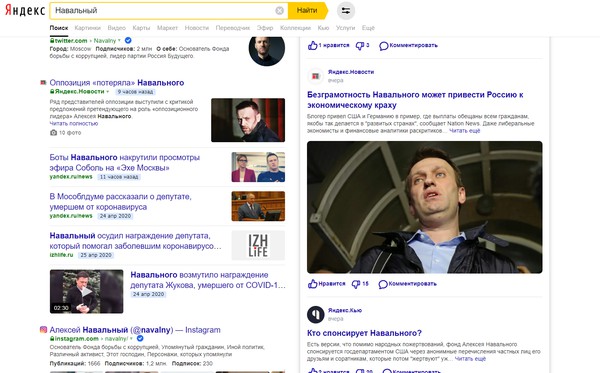Image resolution: width=600 pixels, height=373 pixels.
Task: Open the Новости tab
Action: pyautogui.click(x=197, y=28)
